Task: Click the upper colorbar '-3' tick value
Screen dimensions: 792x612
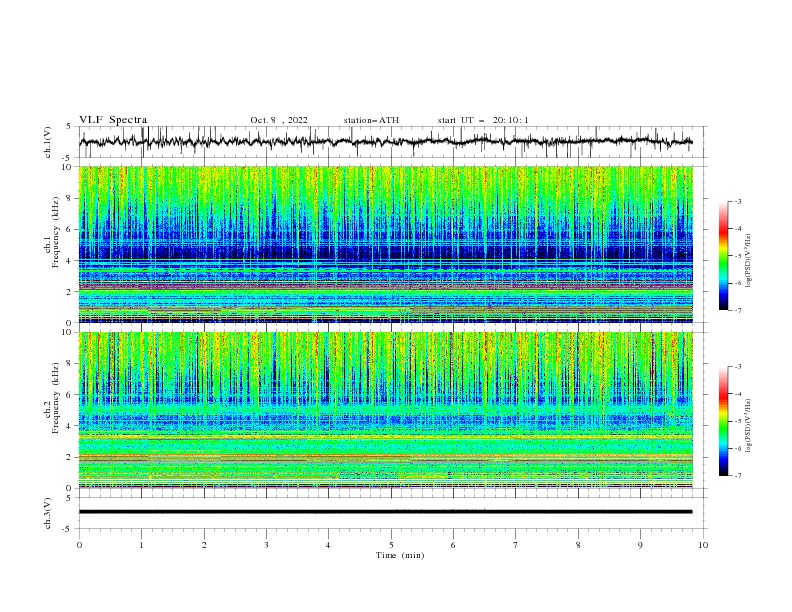Action: (x=737, y=201)
